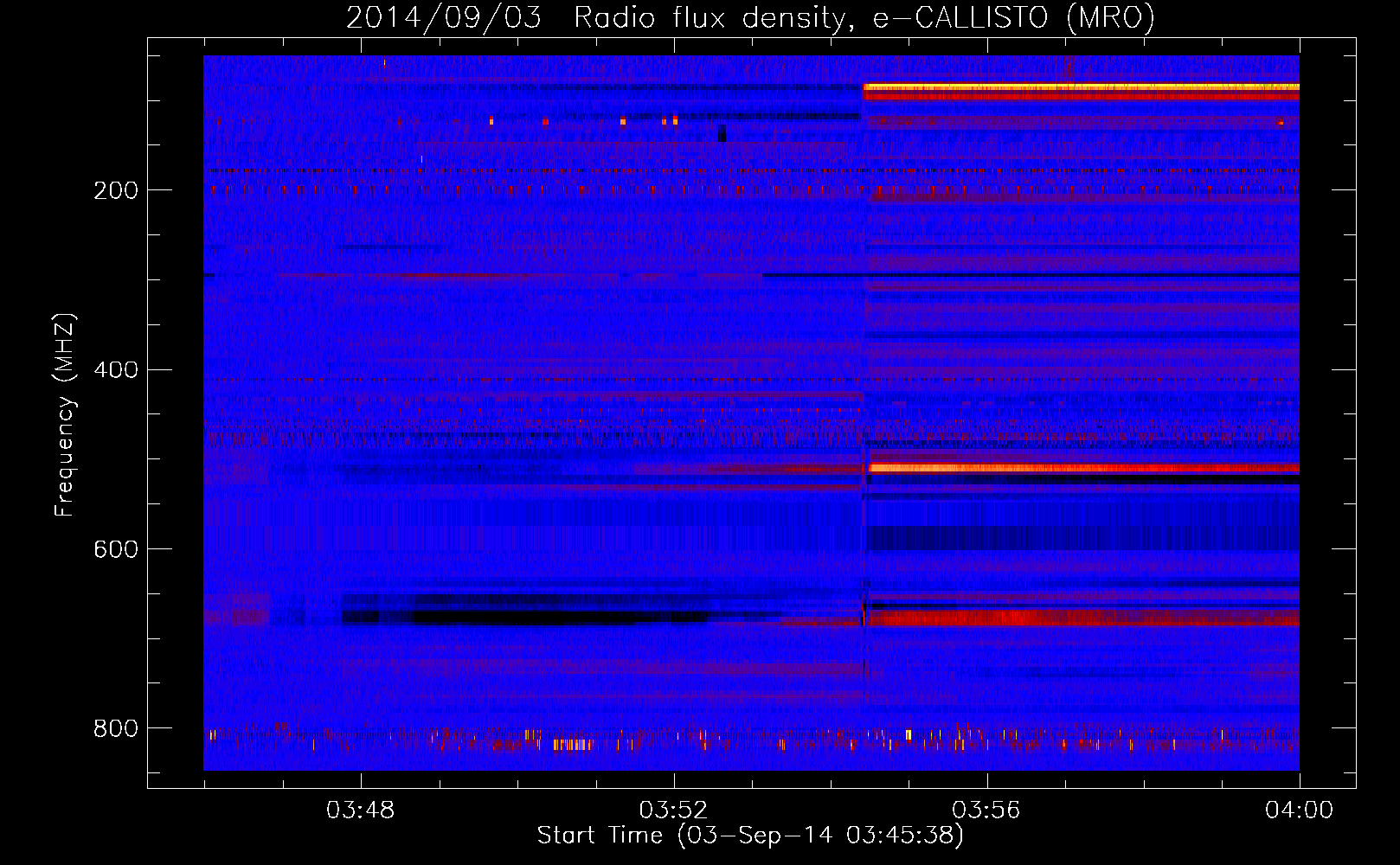Click the 600 frequency tick label
Image resolution: width=1400 pixels, height=865 pixels.
tap(116, 550)
